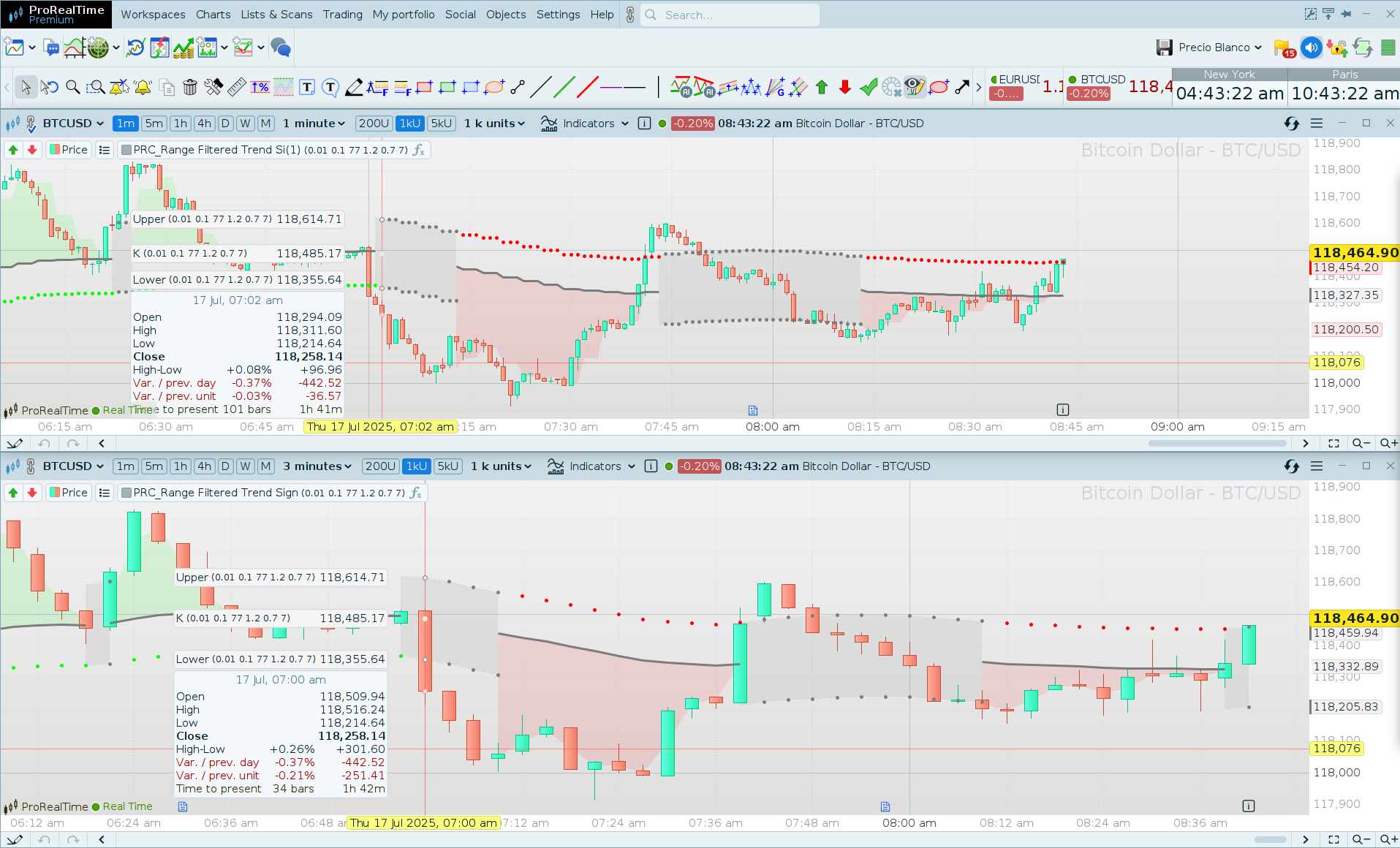Viewport: 1400px width, 848px height.
Task: Click the yellow alert bell icon
Action: pos(143,88)
